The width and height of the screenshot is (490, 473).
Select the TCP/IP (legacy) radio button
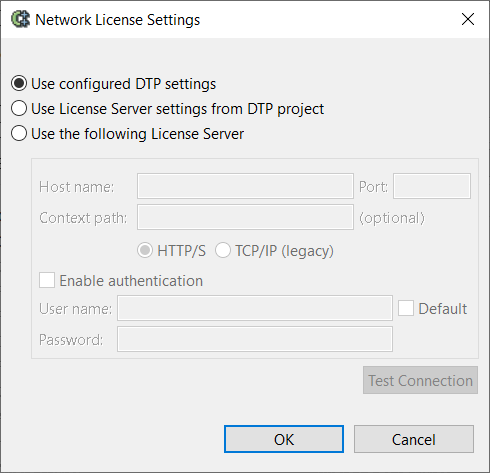[223, 250]
